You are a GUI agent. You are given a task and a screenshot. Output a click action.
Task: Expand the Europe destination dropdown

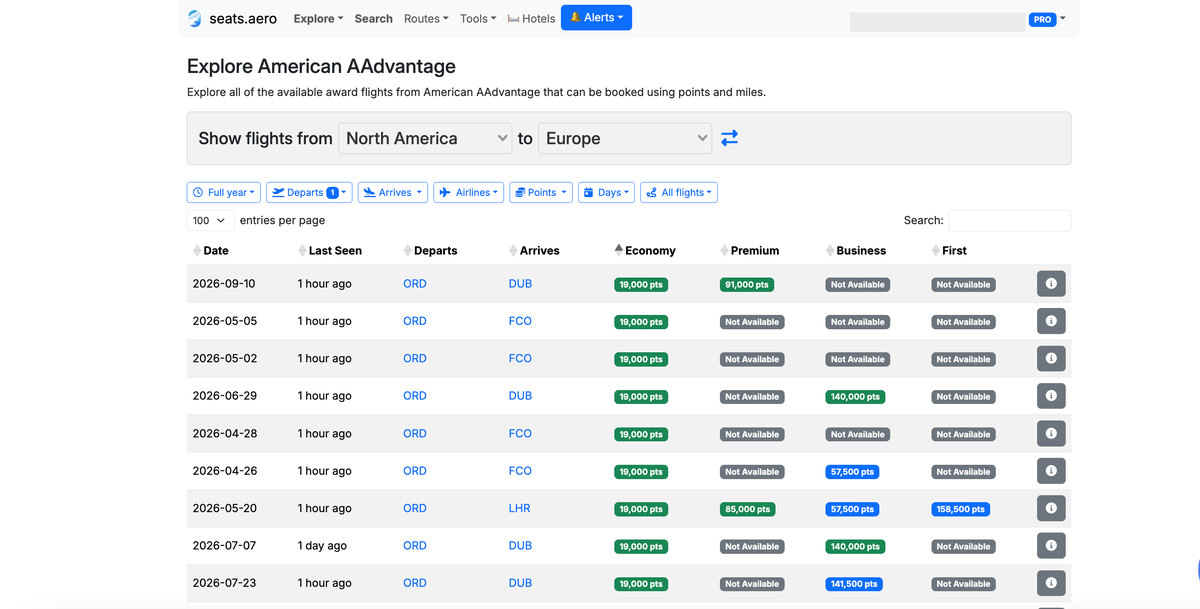626,138
